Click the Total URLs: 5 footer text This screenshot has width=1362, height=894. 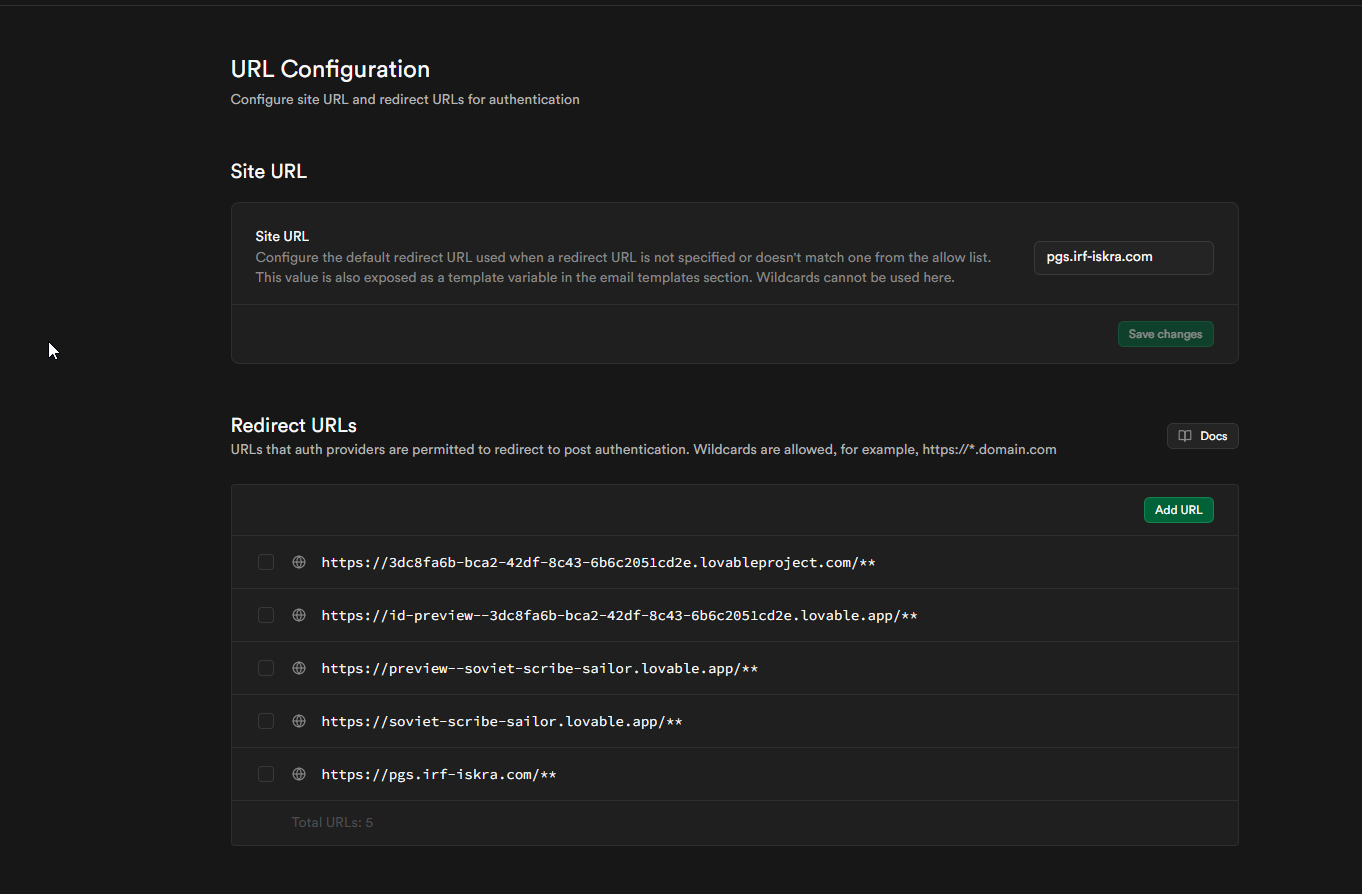(332, 823)
